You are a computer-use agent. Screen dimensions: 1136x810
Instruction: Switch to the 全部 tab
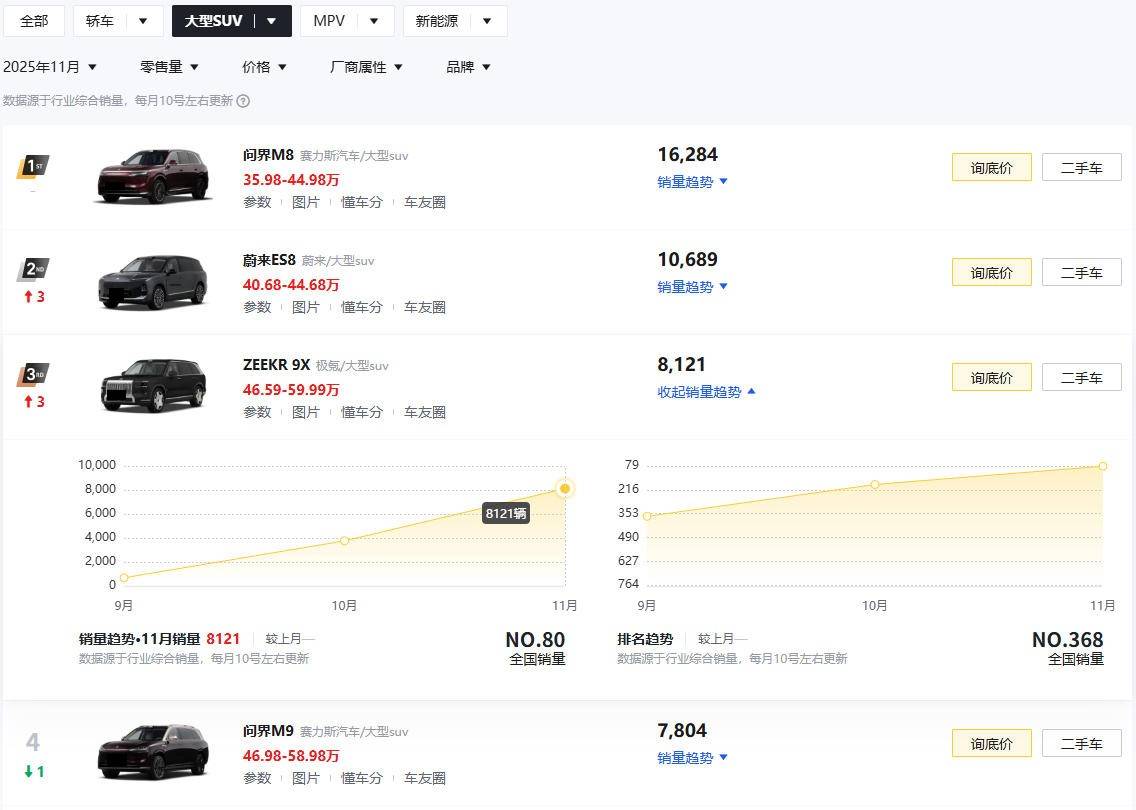click(x=33, y=20)
